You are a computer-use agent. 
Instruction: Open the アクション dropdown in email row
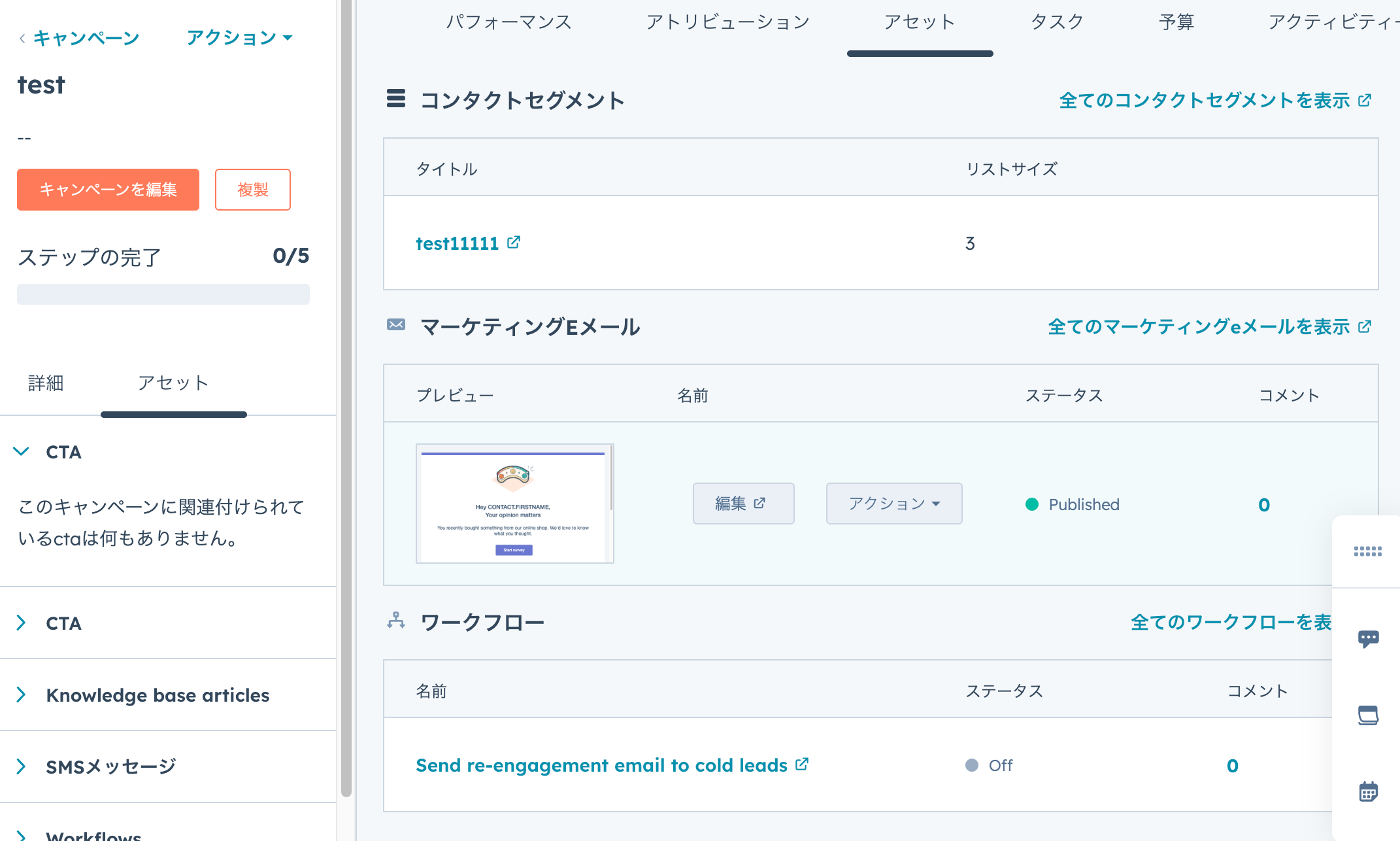[893, 504]
